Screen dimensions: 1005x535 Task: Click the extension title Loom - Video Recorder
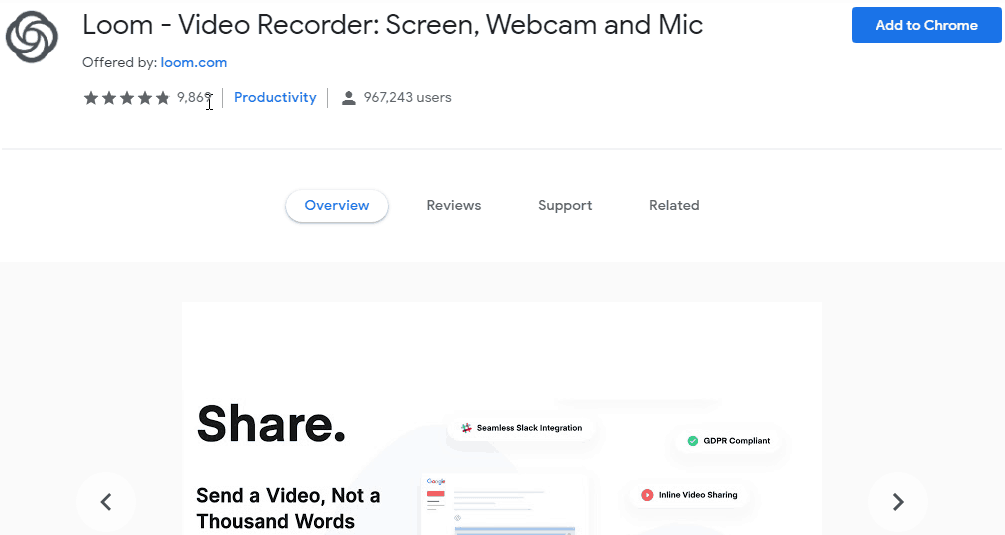pos(392,26)
